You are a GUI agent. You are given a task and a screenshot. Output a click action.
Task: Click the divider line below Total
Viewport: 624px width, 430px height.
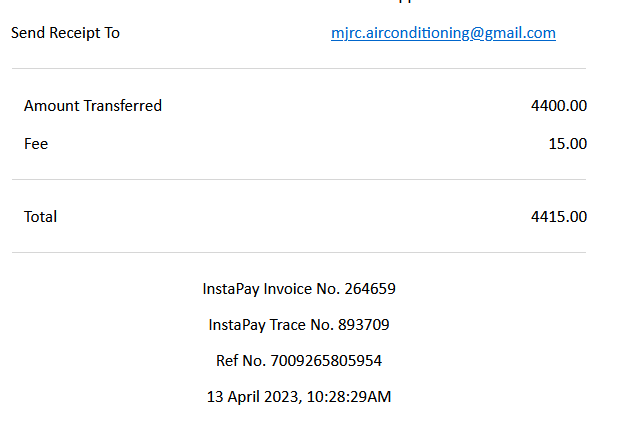pyautogui.click(x=299, y=252)
